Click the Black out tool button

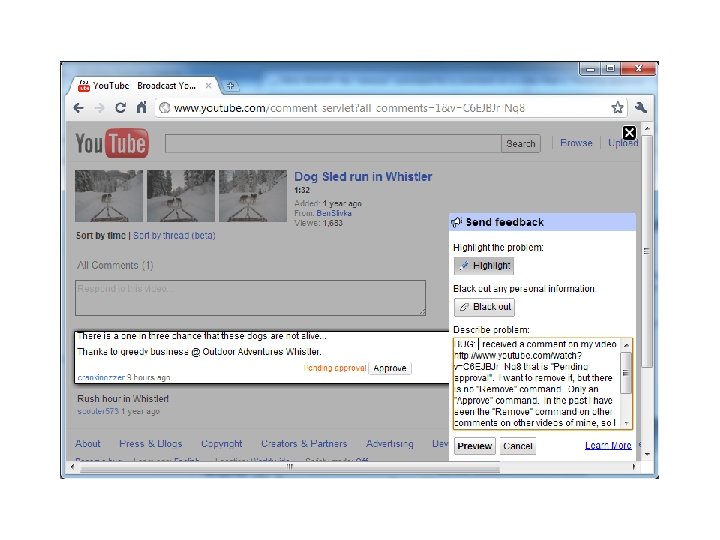click(484, 307)
